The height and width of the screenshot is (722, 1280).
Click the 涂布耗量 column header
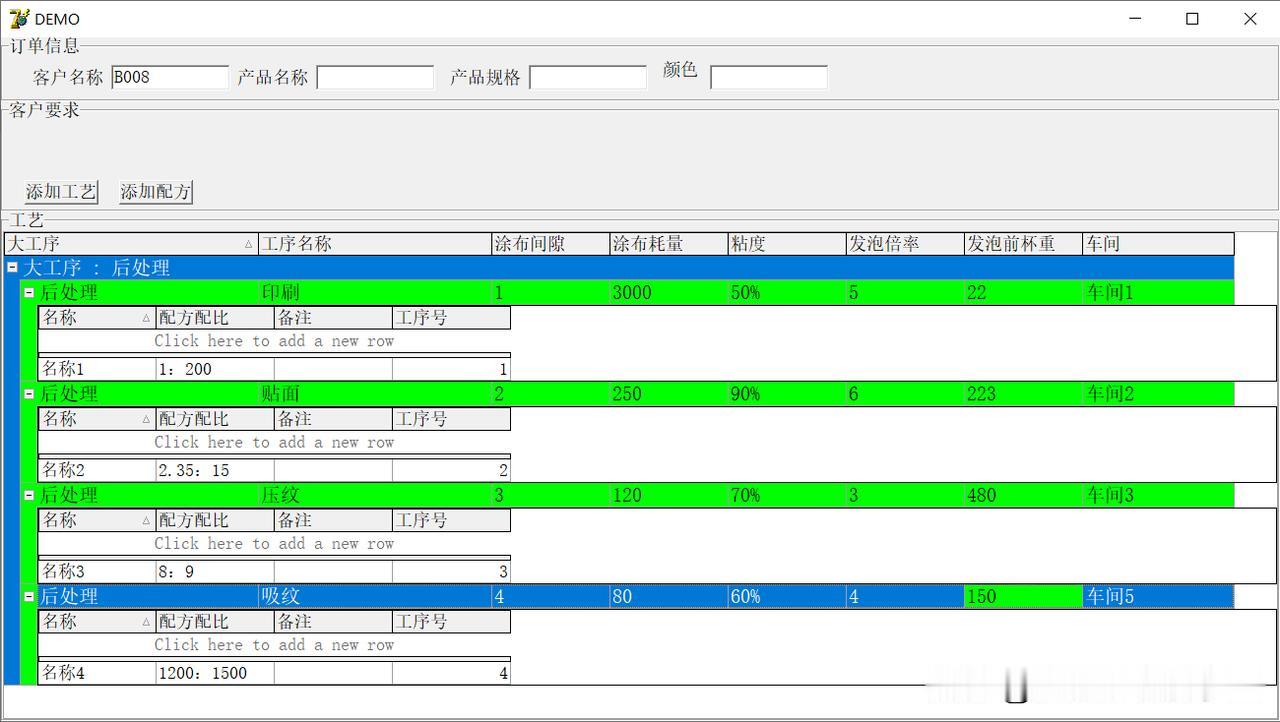[669, 244]
